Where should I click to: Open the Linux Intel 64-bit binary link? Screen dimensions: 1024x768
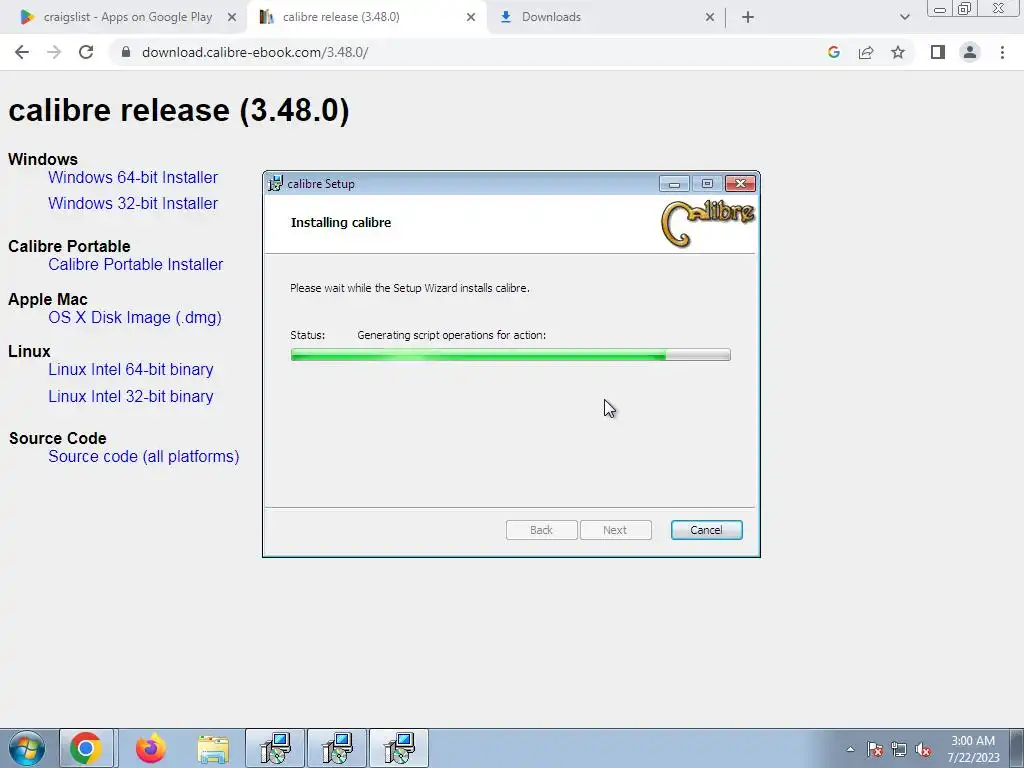131,369
